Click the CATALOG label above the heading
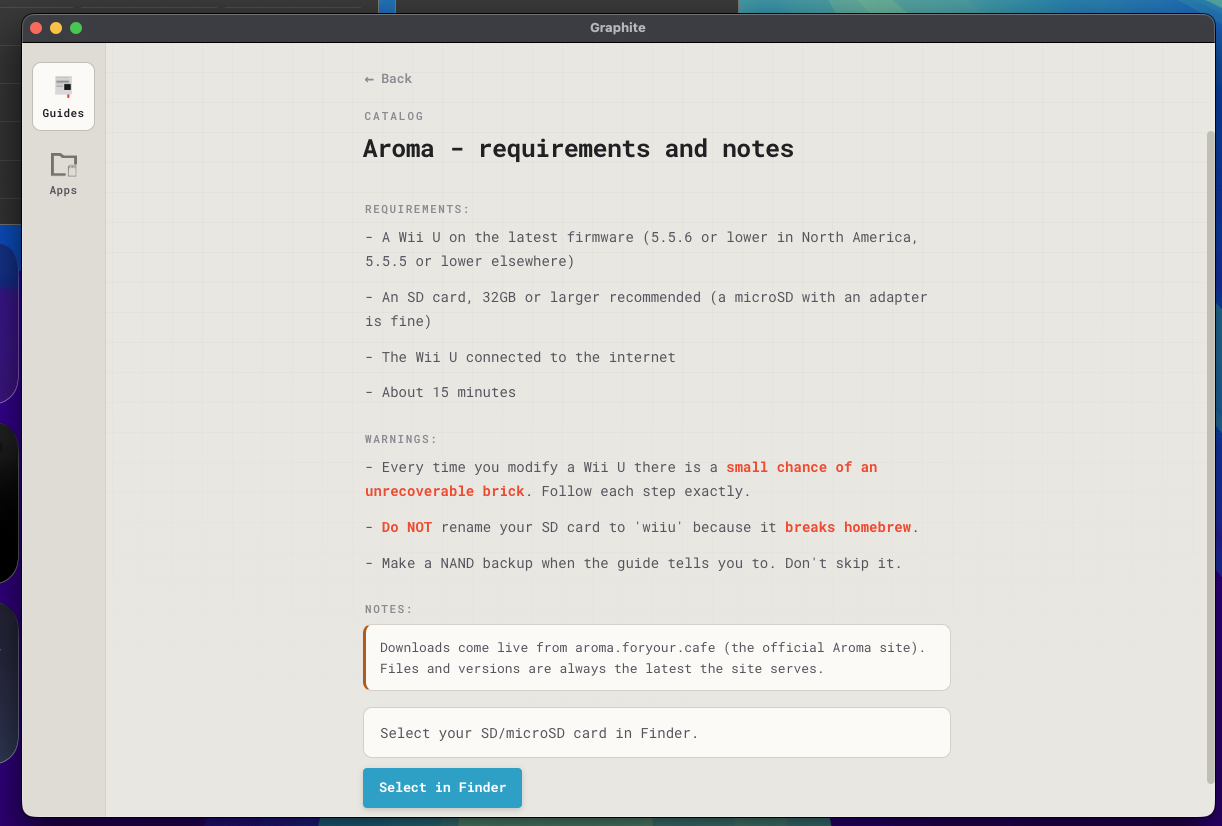 coord(394,116)
